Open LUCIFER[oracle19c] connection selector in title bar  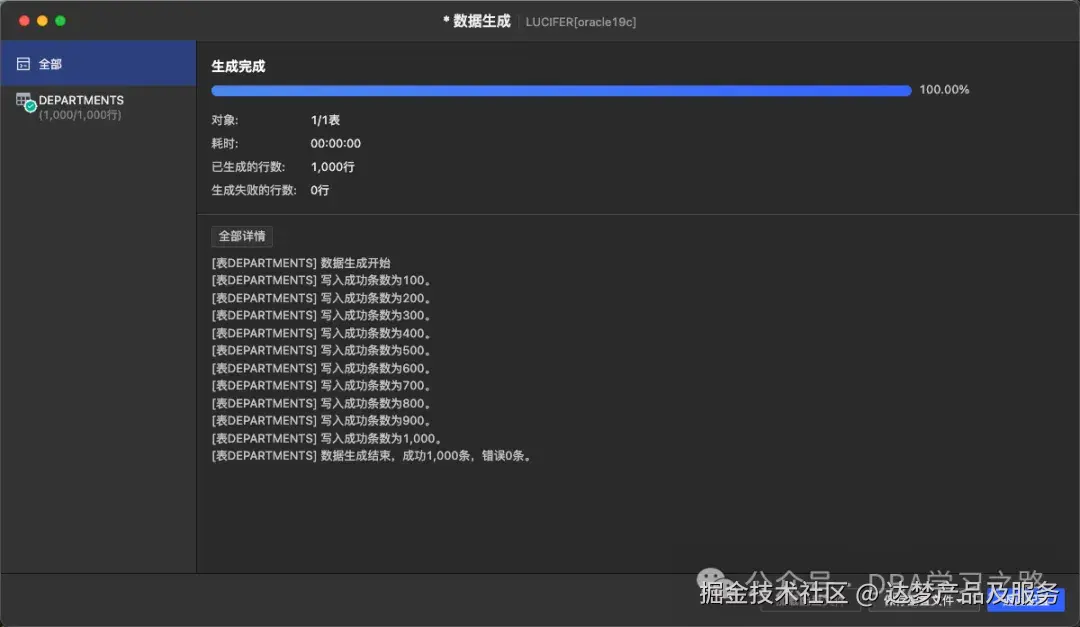[x=581, y=21]
